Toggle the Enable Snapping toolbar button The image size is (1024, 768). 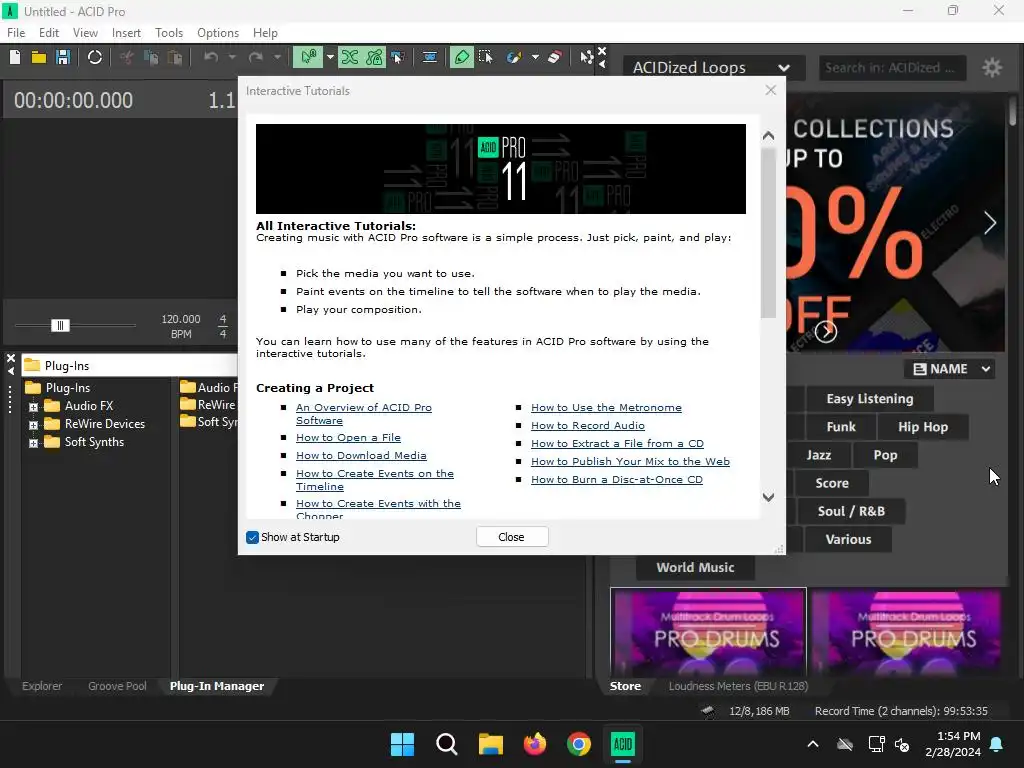[x=308, y=57]
